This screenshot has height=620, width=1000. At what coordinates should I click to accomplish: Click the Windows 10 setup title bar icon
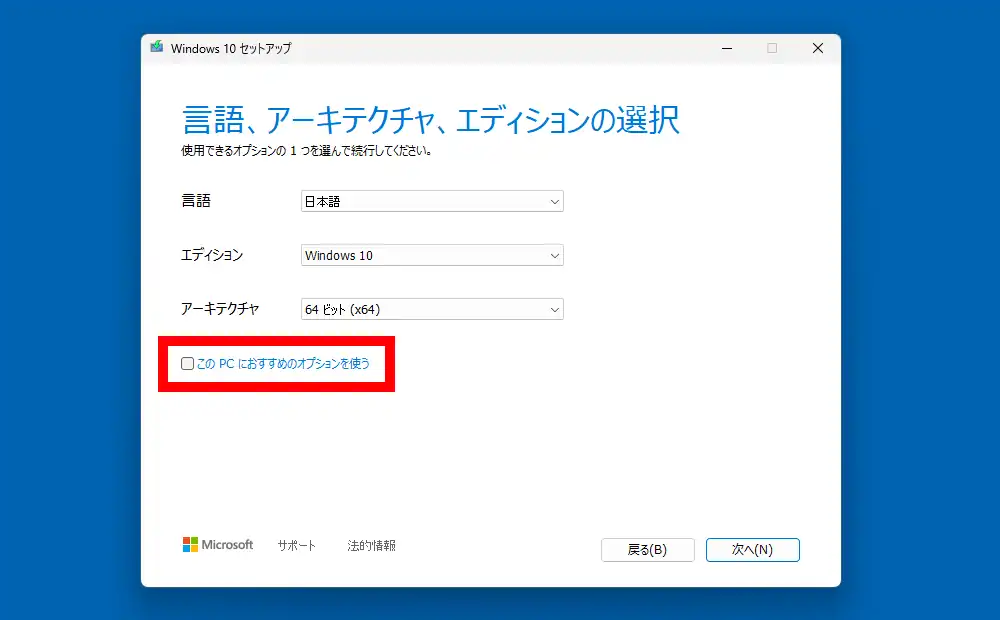pyautogui.click(x=156, y=47)
